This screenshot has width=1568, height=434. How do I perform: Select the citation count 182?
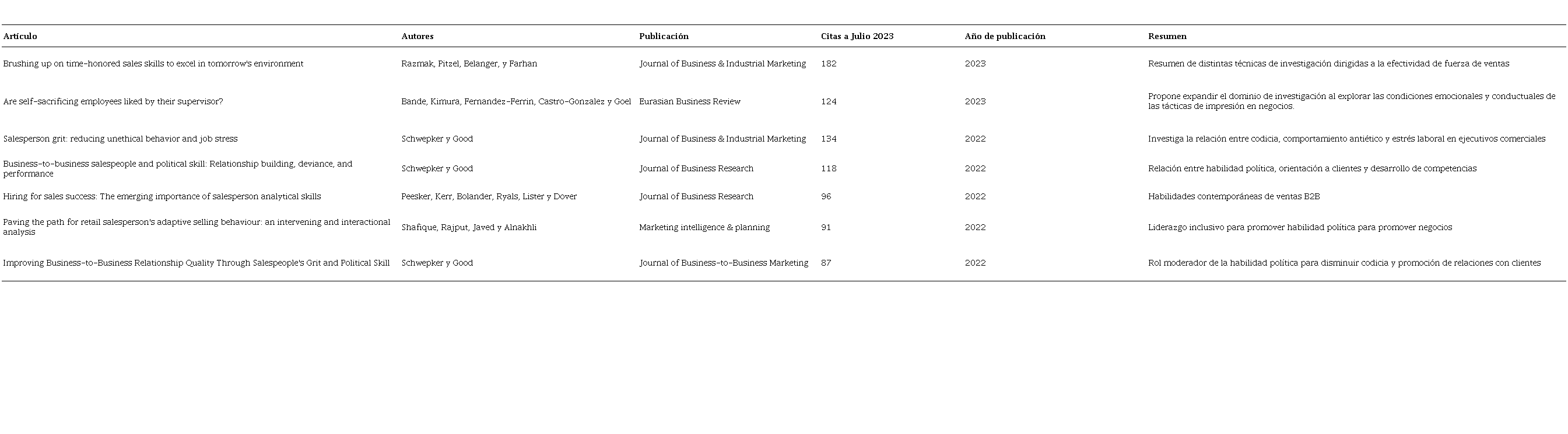829,64
